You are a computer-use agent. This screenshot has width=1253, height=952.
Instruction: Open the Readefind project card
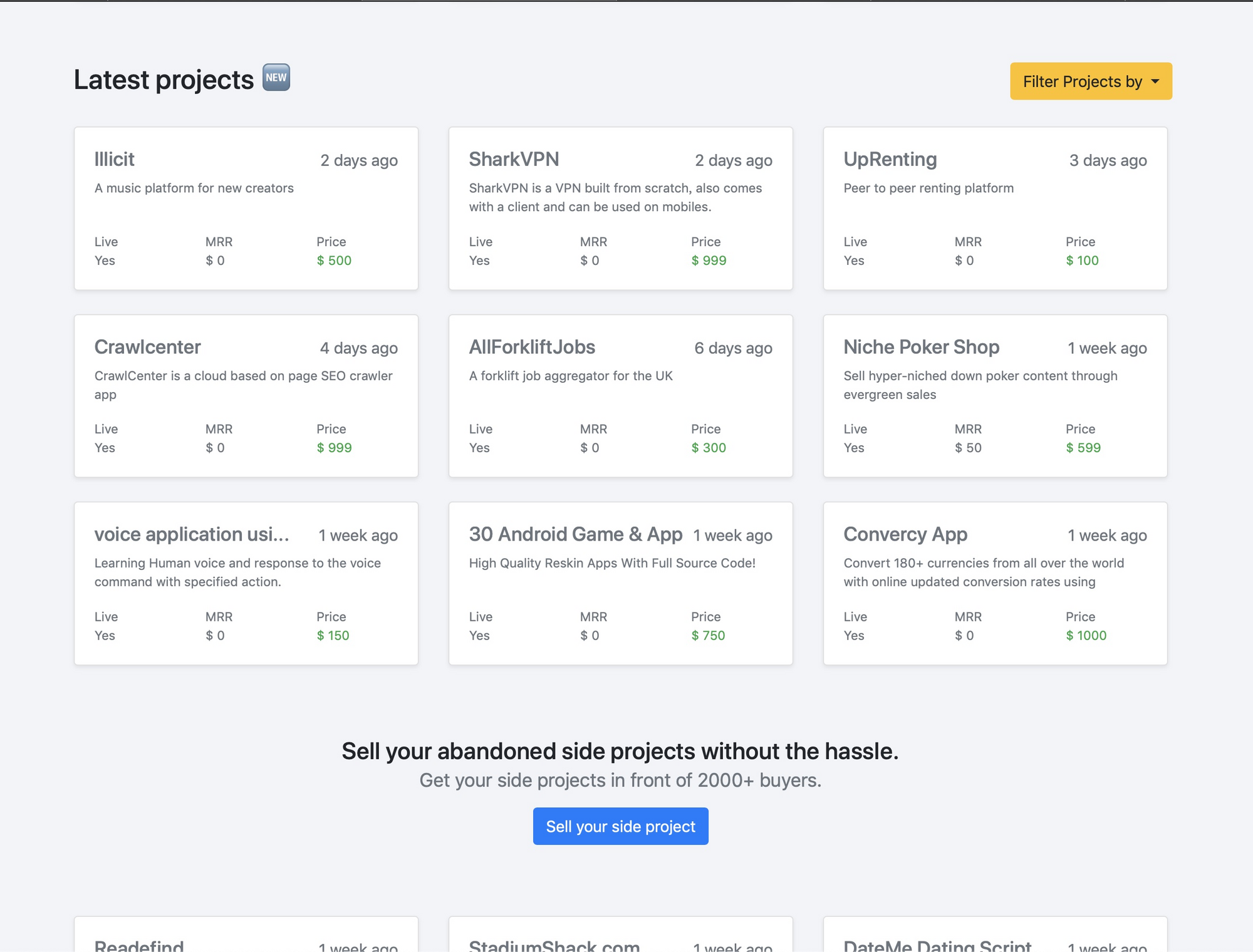tap(139, 944)
